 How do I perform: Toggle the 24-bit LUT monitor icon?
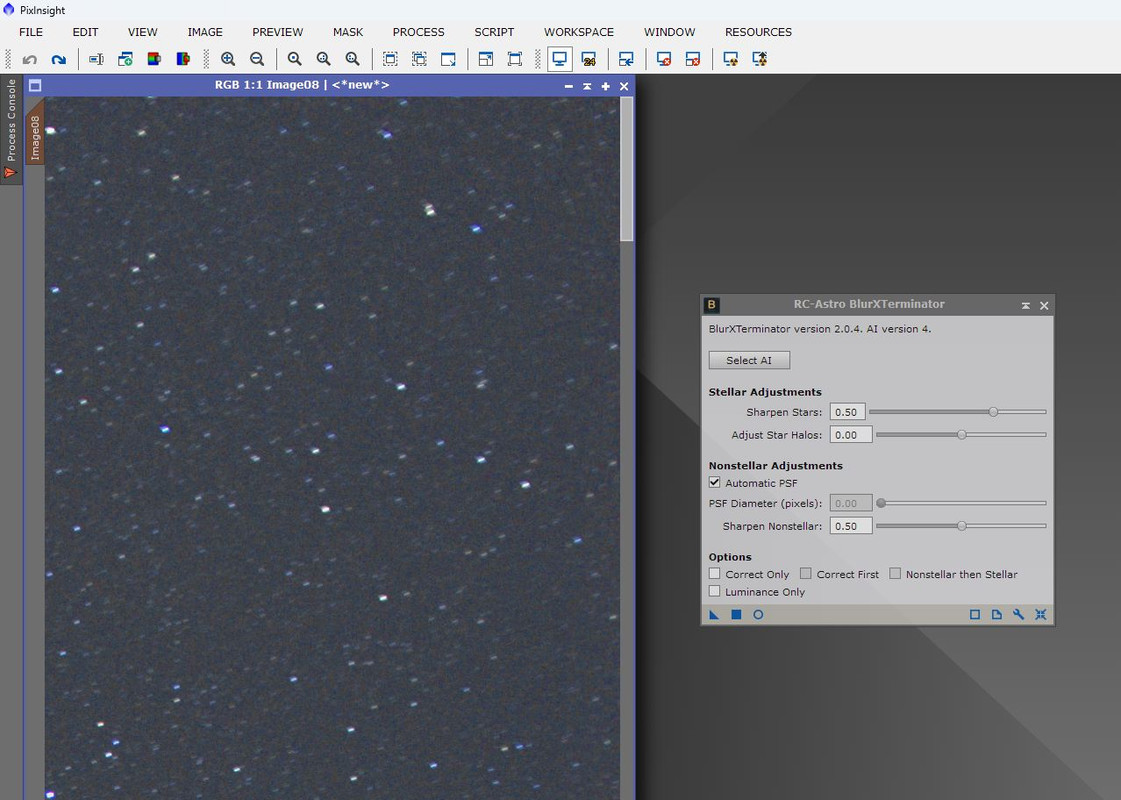tap(588, 59)
